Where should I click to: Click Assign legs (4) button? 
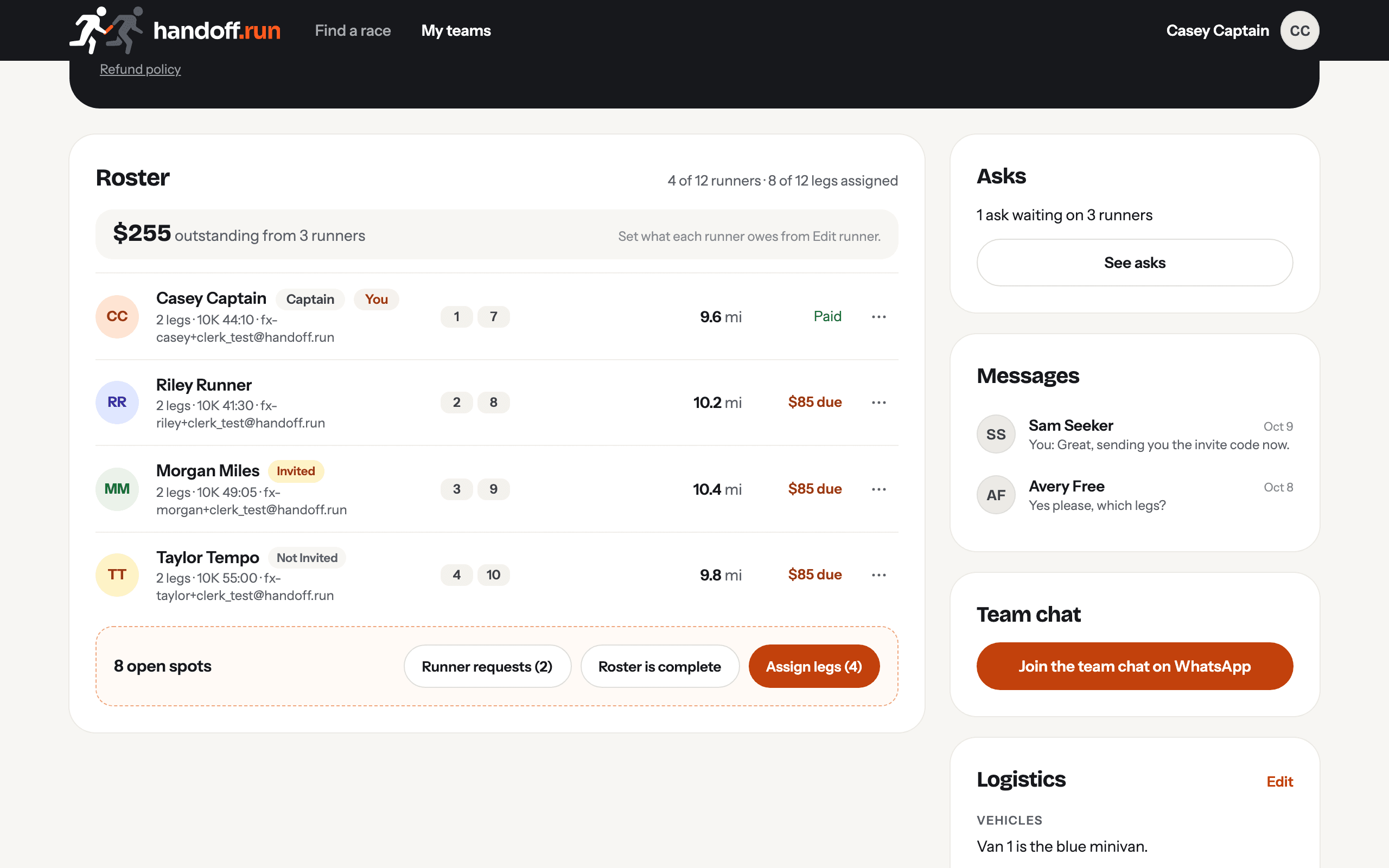(814, 666)
